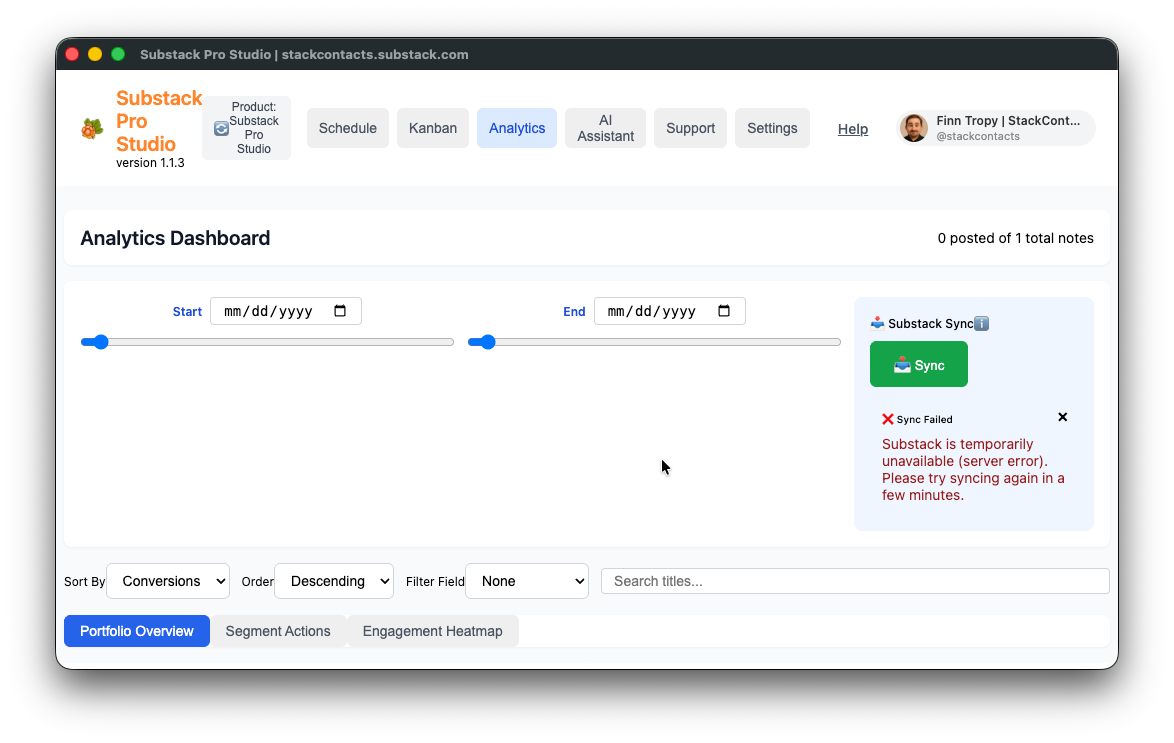Go to Support page

click(690, 128)
